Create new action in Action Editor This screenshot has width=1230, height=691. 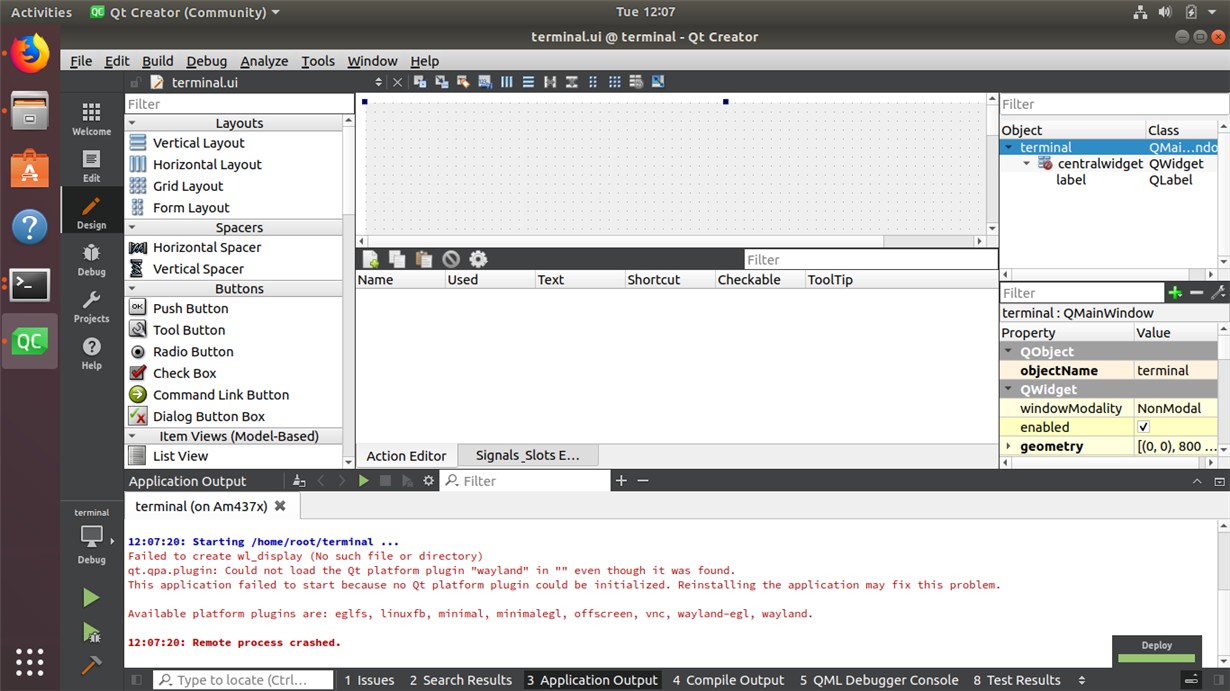(x=371, y=259)
